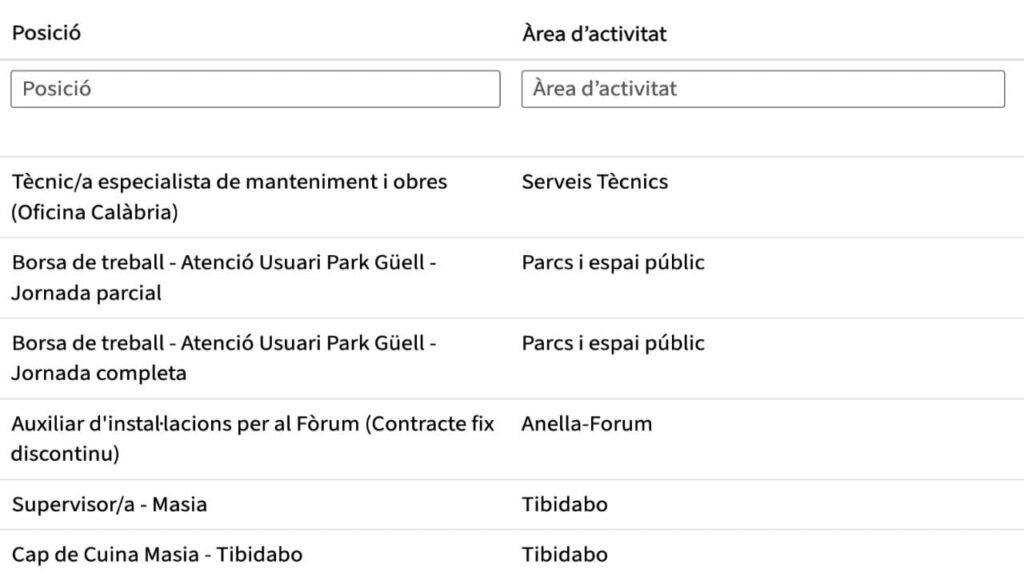Click the Àrea d'activitat column header
Screen dimensions: 1024x576
[x=594, y=33]
